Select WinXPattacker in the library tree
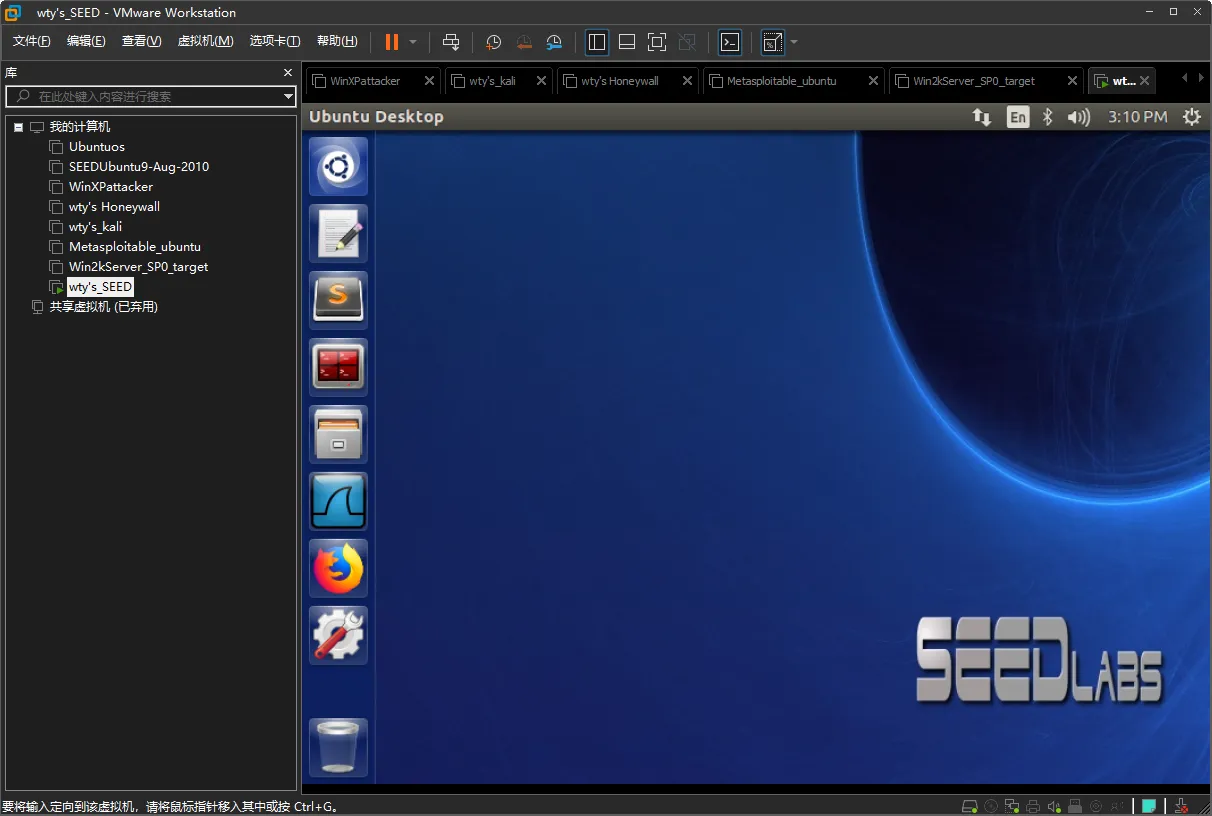1212x816 pixels. pyautogui.click(x=111, y=187)
